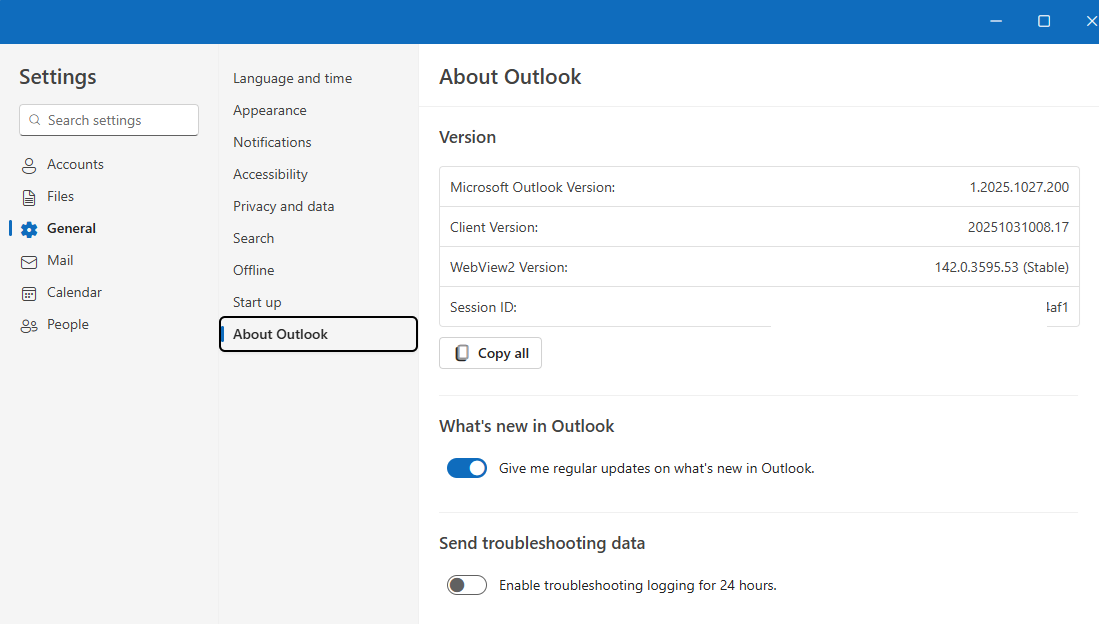Select the General category

pyautogui.click(x=71, y=229)
